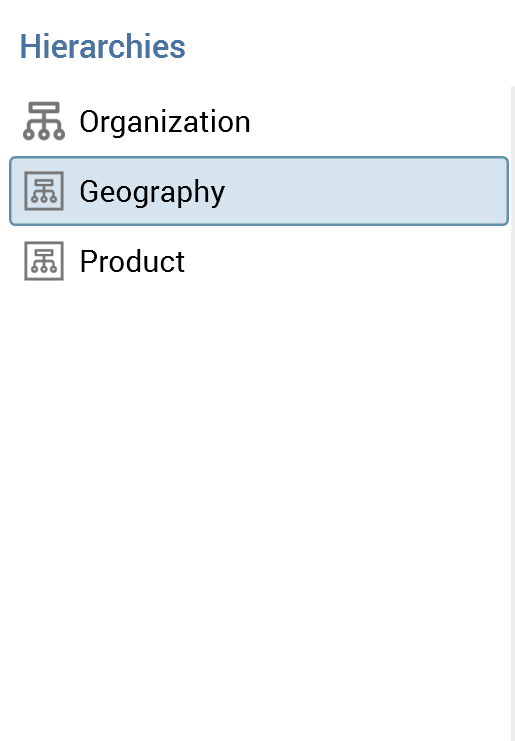Select the Organization hierarchy text label

click(x=165, y=122)
